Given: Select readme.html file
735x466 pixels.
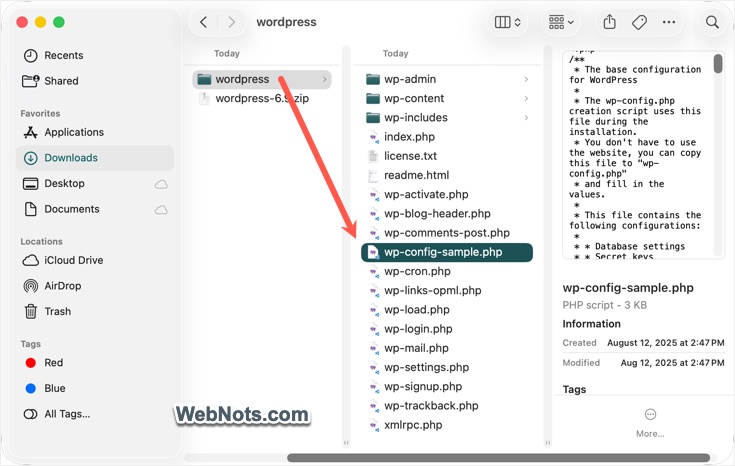Looking at the screenshot, I should (447, 175).
